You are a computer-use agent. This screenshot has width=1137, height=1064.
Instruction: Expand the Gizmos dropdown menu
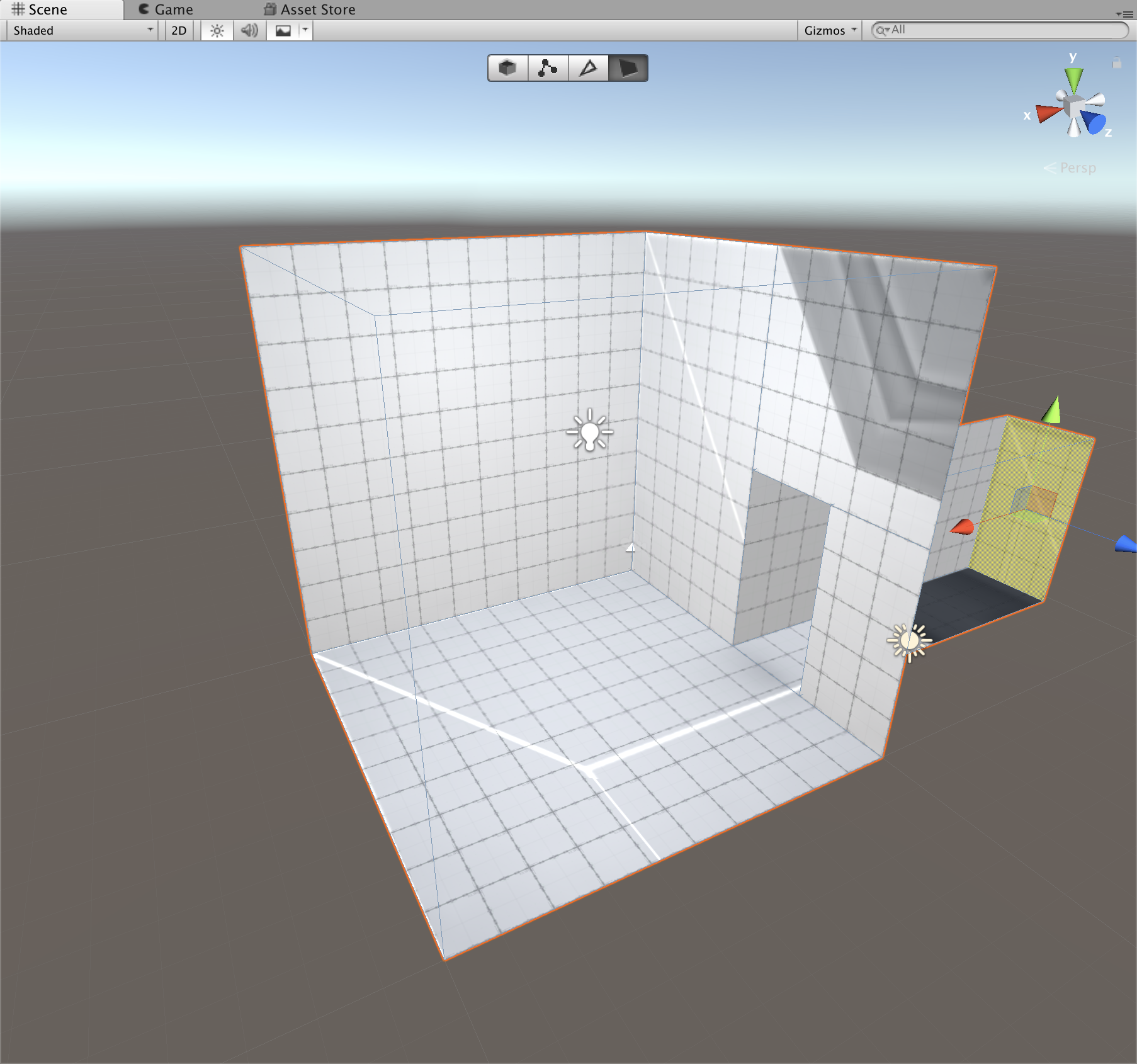[829, 31]
